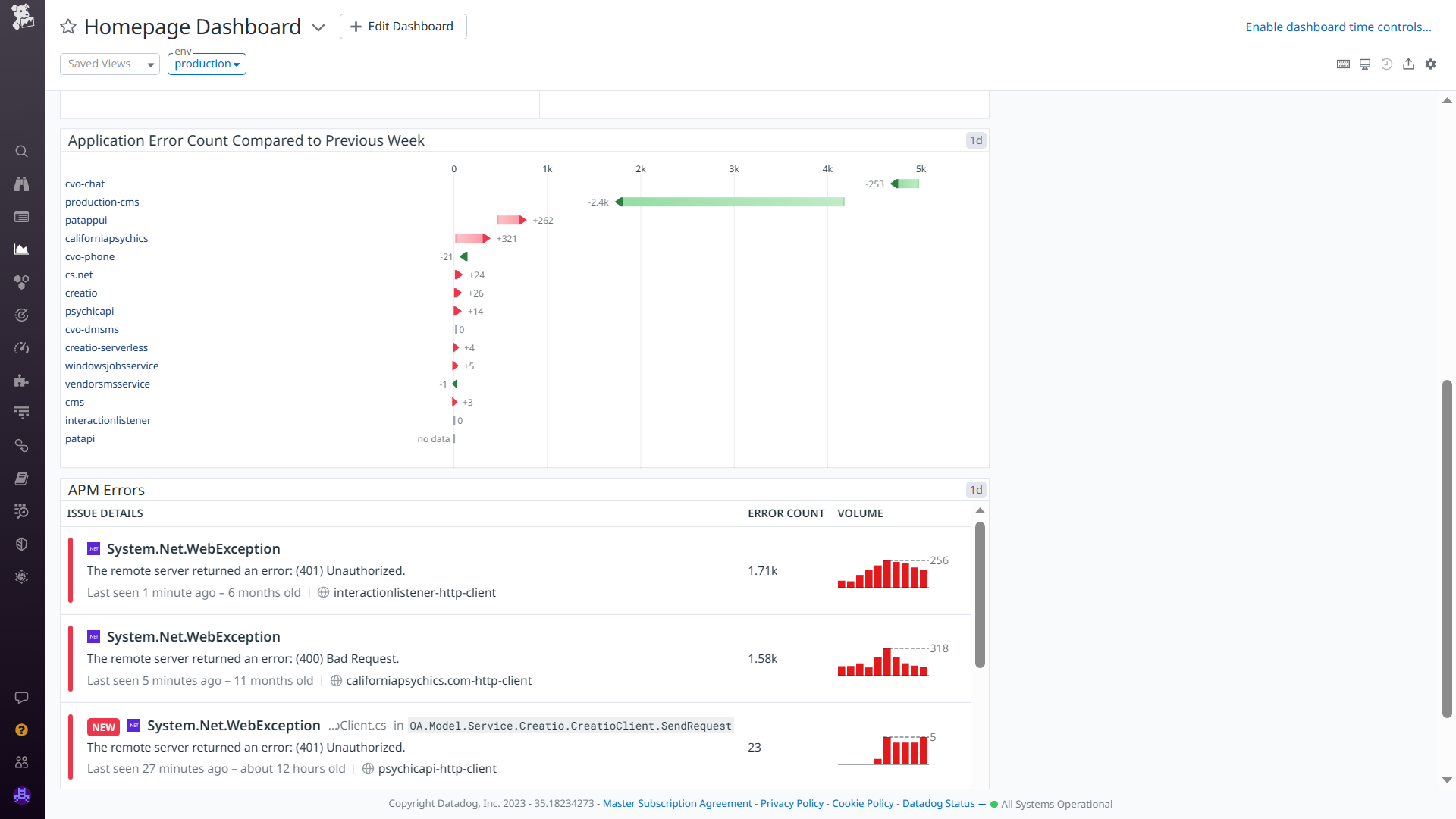This screenshot has height=819, width=1456.
Task: Open the binoculars icon in the sidebar
Action: pos(22,184)
